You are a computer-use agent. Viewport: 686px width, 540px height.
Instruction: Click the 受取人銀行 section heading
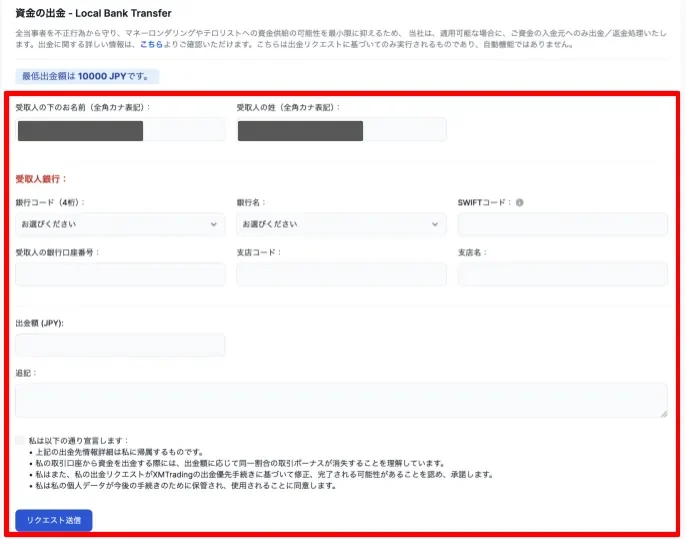click(41, 179)
